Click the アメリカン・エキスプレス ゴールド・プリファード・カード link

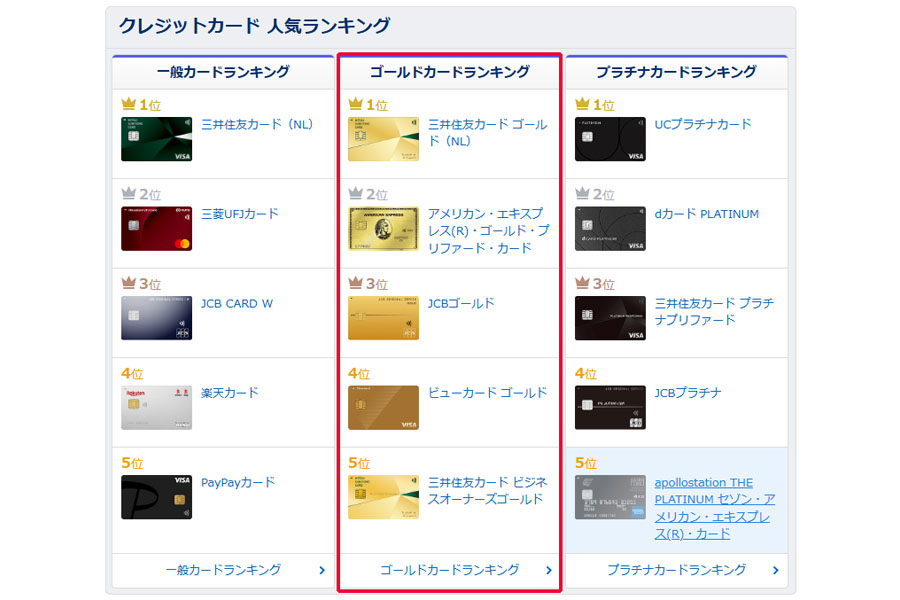click(x=488, y=231)
